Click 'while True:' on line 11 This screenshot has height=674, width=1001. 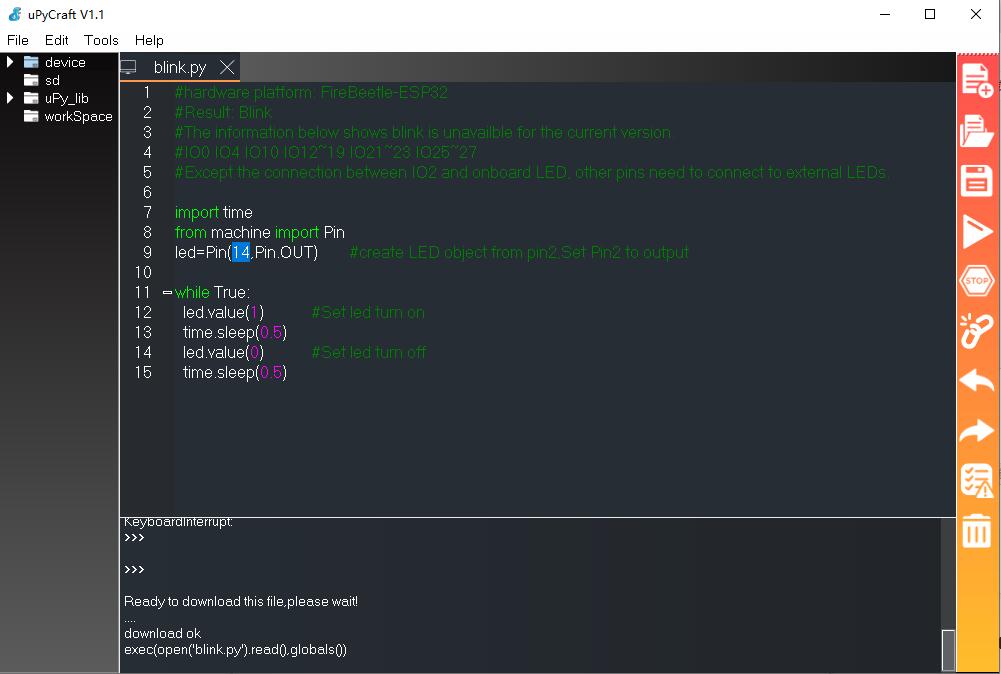coord(212,292)
